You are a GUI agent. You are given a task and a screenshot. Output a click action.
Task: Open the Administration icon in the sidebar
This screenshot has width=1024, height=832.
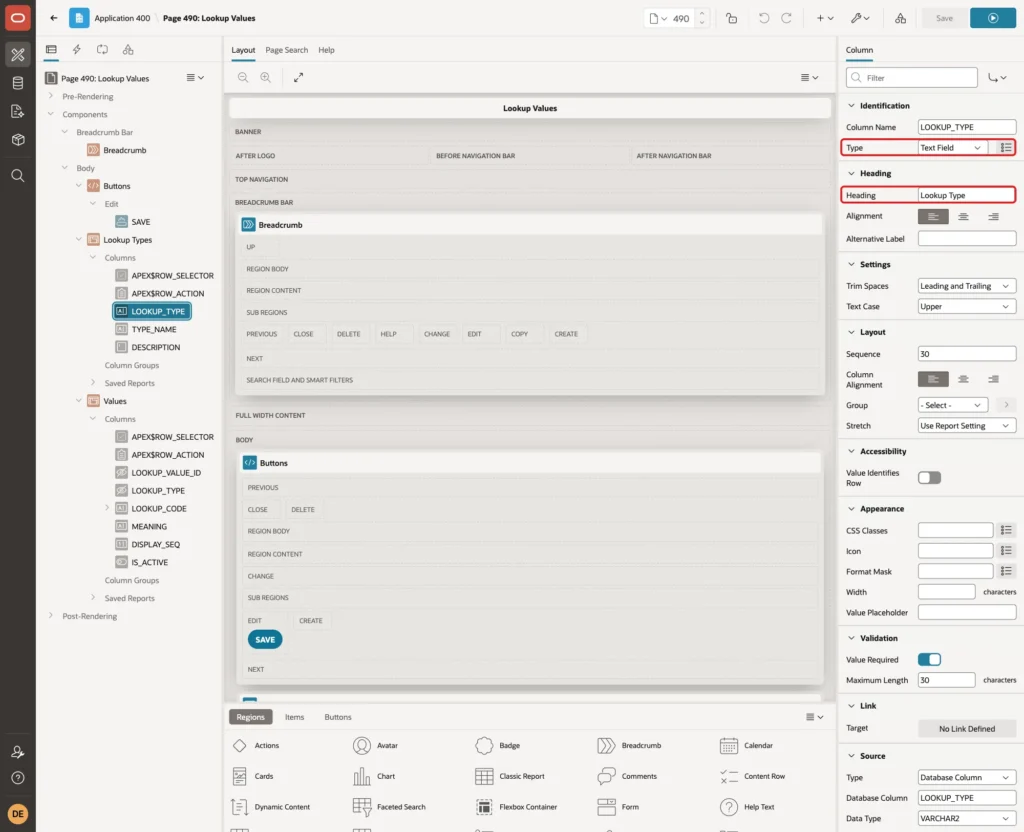click(18, 752)
